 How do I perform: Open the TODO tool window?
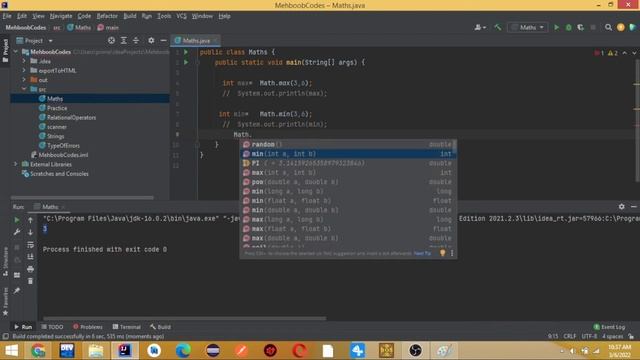click(x=52, y=327)
